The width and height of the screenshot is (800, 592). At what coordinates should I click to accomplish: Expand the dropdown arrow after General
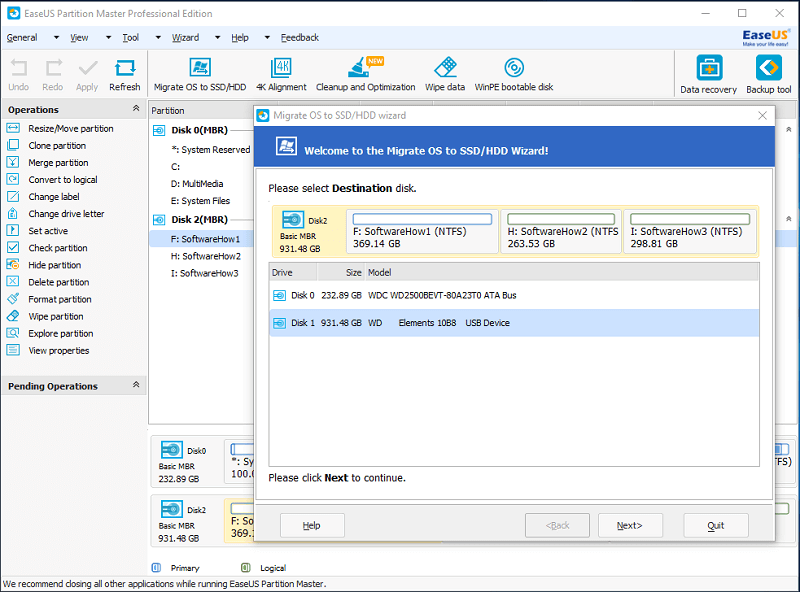tap(57, 38)
